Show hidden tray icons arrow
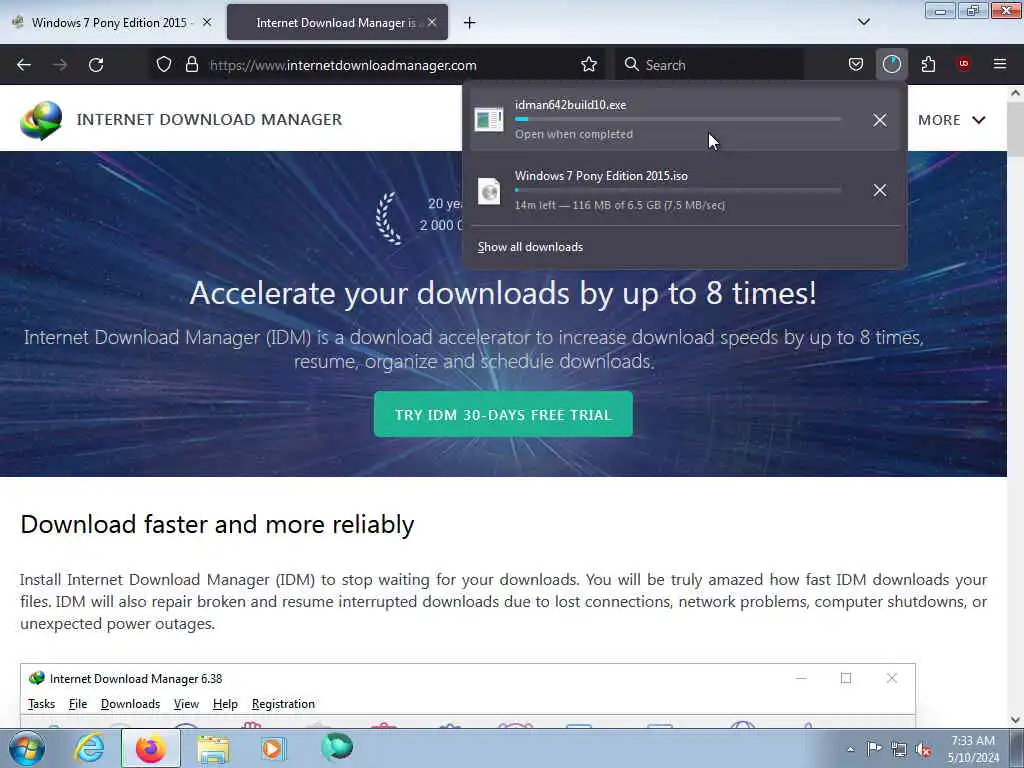This screenshot has width=1024, height=768. (850, 749)
